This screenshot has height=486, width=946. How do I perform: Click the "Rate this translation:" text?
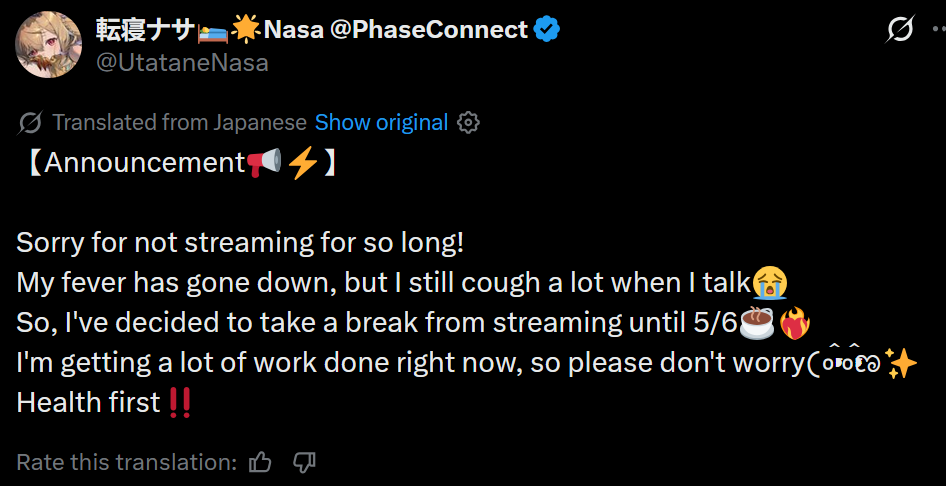click(x=126, y=462)
